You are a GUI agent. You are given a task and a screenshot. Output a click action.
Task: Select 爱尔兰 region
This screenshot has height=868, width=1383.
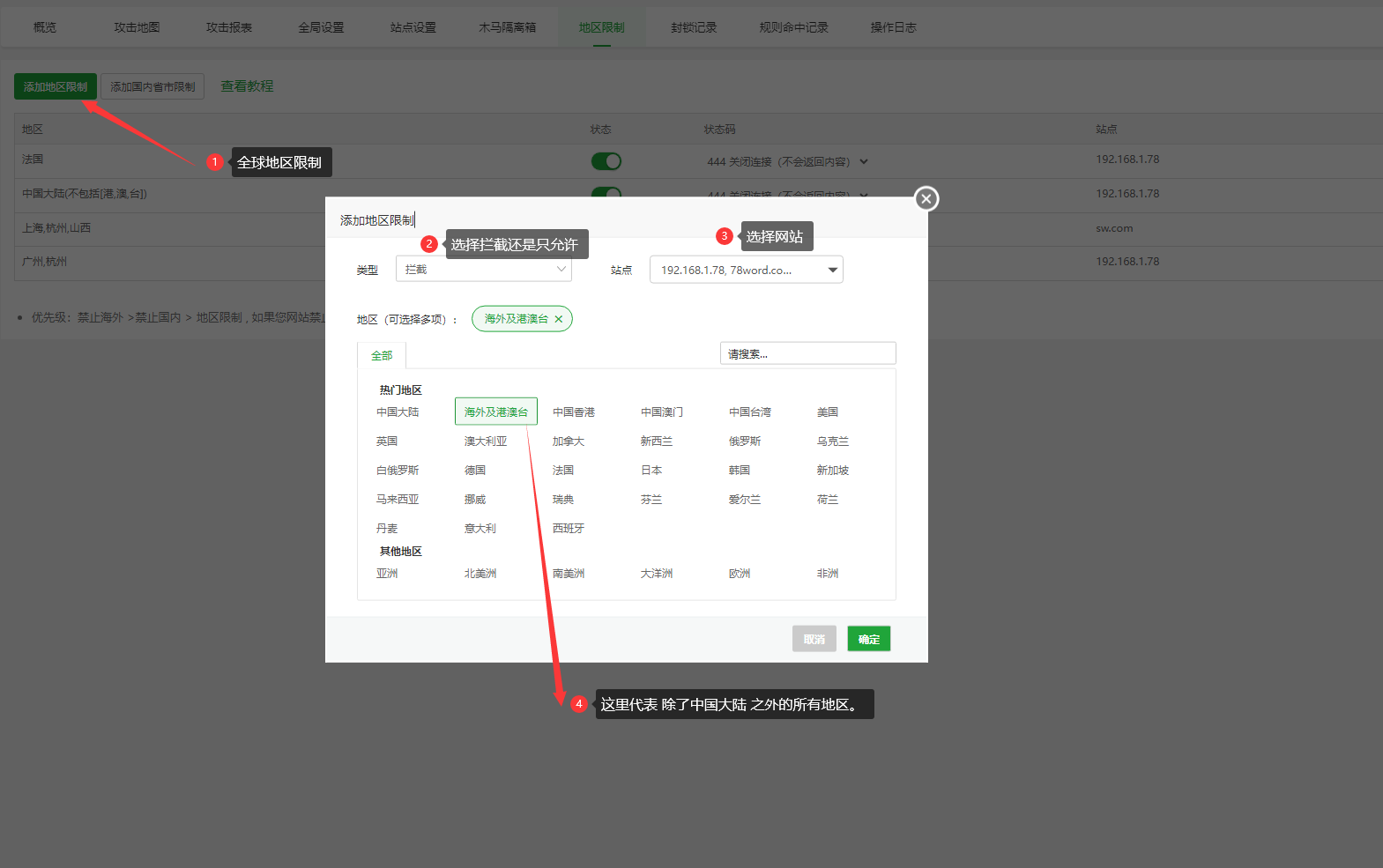(745, 500)
